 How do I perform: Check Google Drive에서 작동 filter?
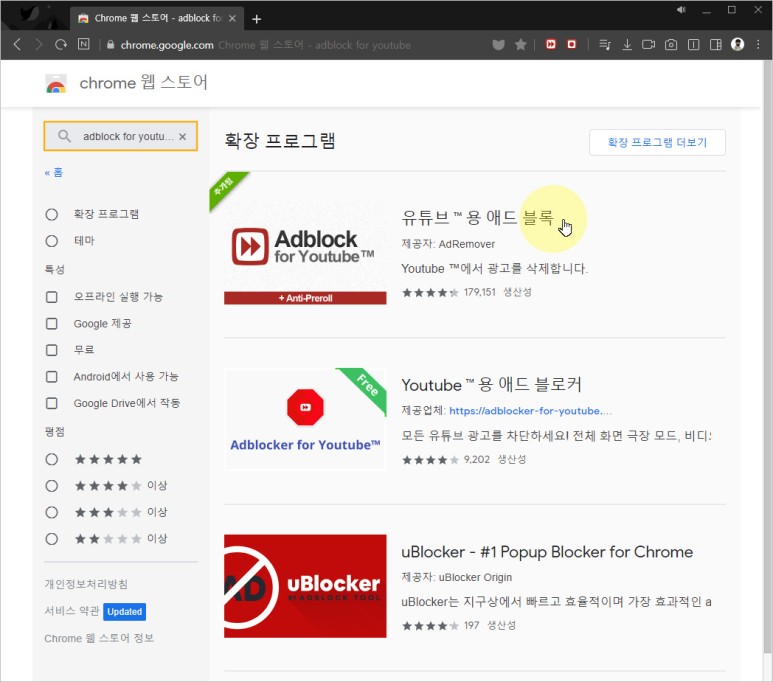(52, 403)
